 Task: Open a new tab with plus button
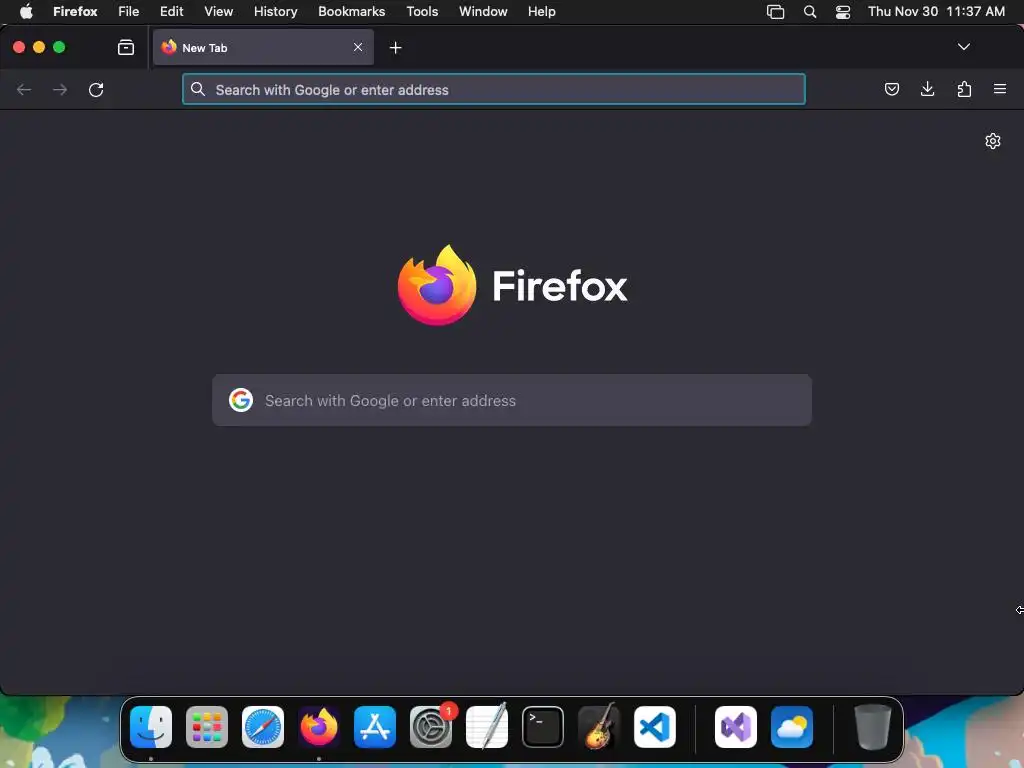point(395,48)
